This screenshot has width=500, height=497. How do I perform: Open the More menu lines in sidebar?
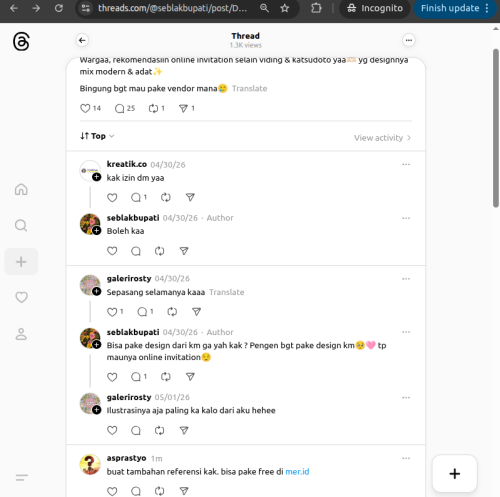21,478
